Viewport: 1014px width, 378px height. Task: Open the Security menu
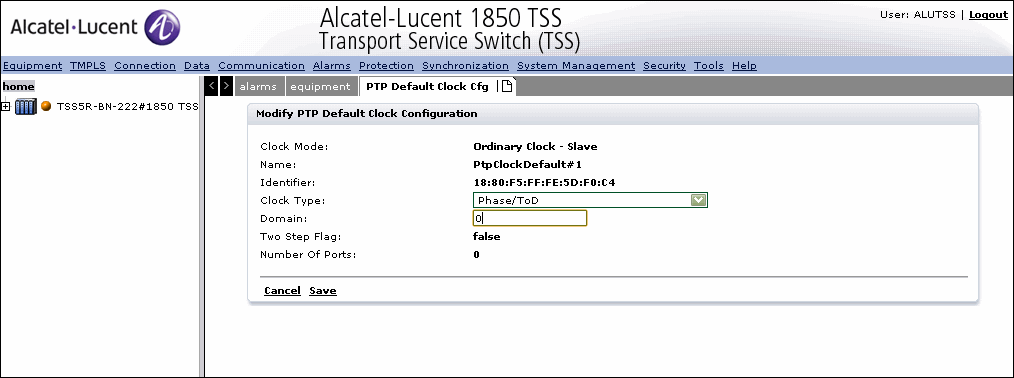(x=664, y=65)
